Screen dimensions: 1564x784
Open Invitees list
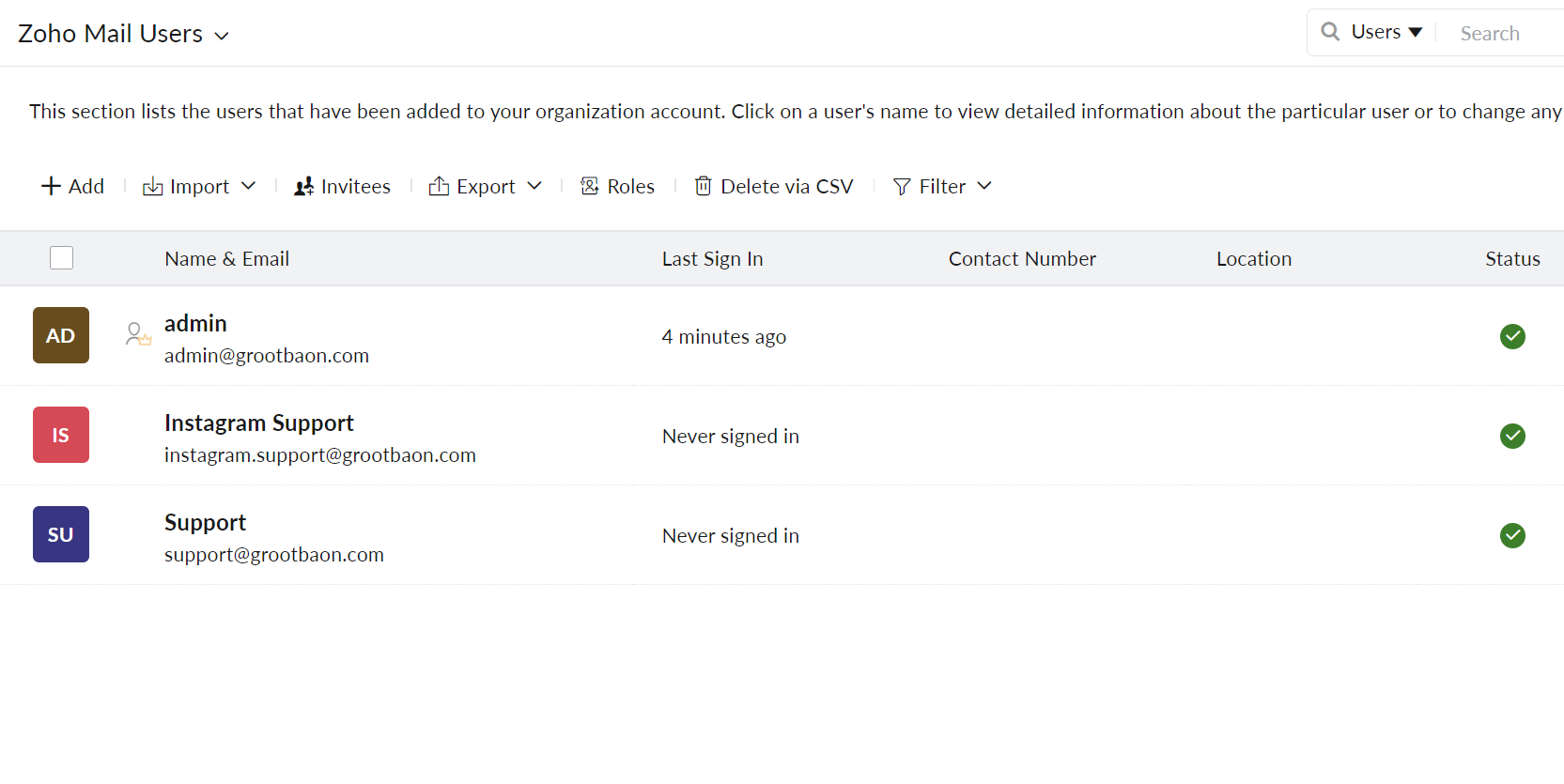pyautogui.click(x=356, y=187)
